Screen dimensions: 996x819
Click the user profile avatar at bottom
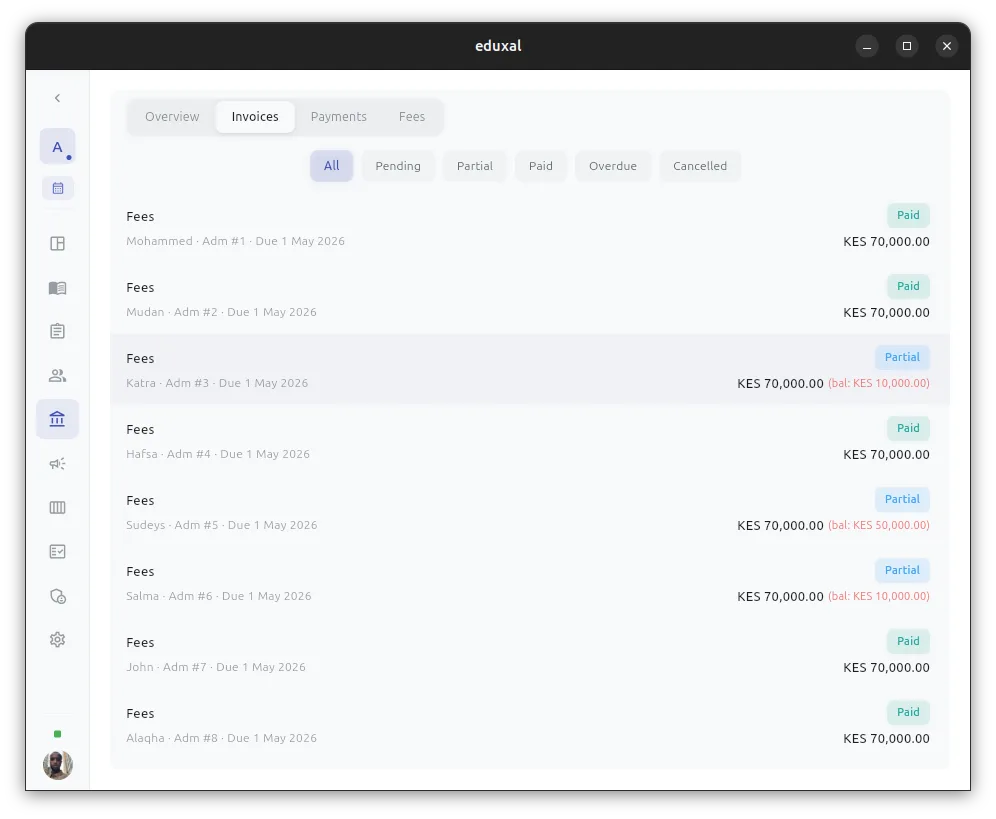point(57,765)
